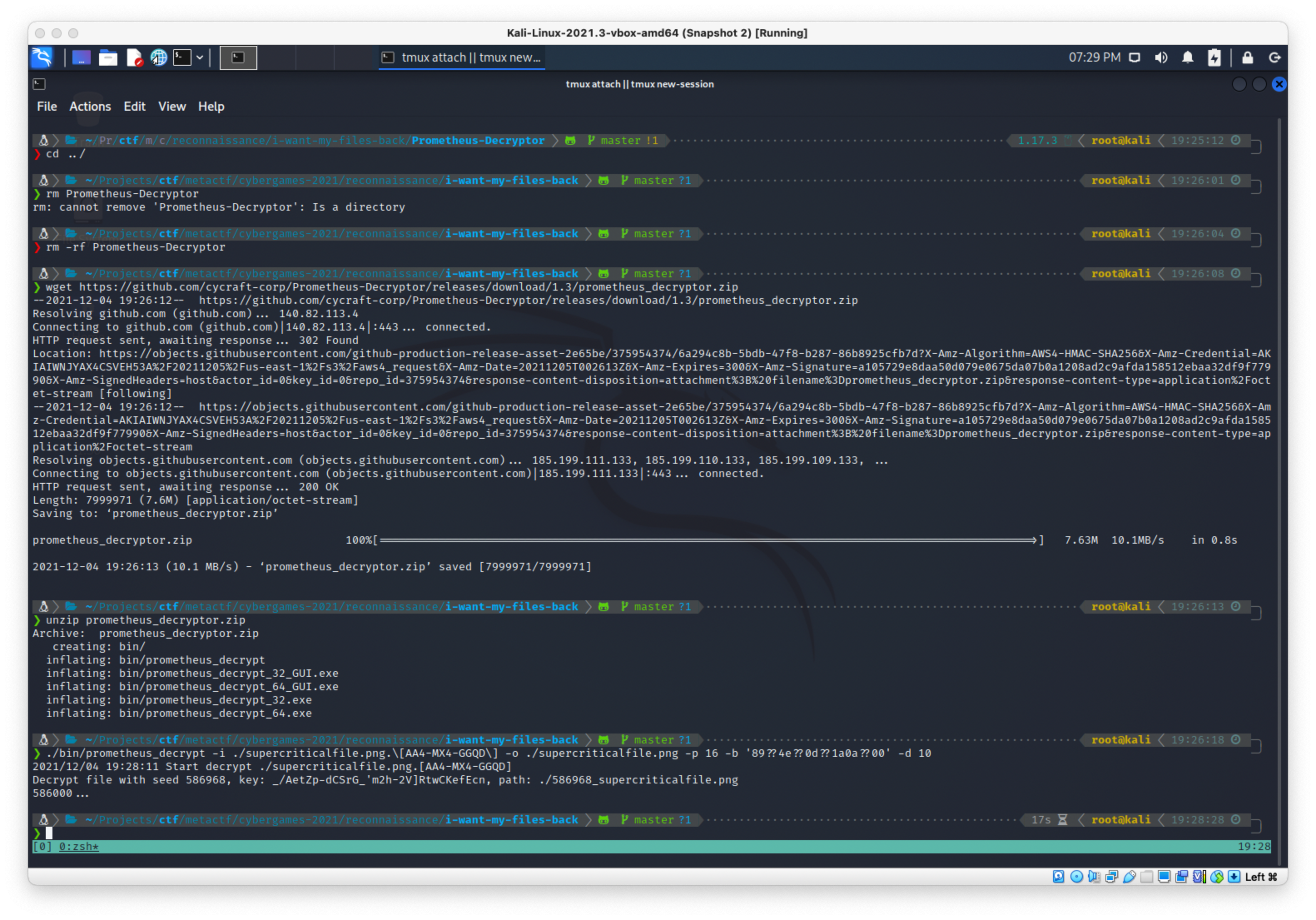Open the View menu
The width and height of the screenshot is (1316, 920).
[x=172, y=107]
